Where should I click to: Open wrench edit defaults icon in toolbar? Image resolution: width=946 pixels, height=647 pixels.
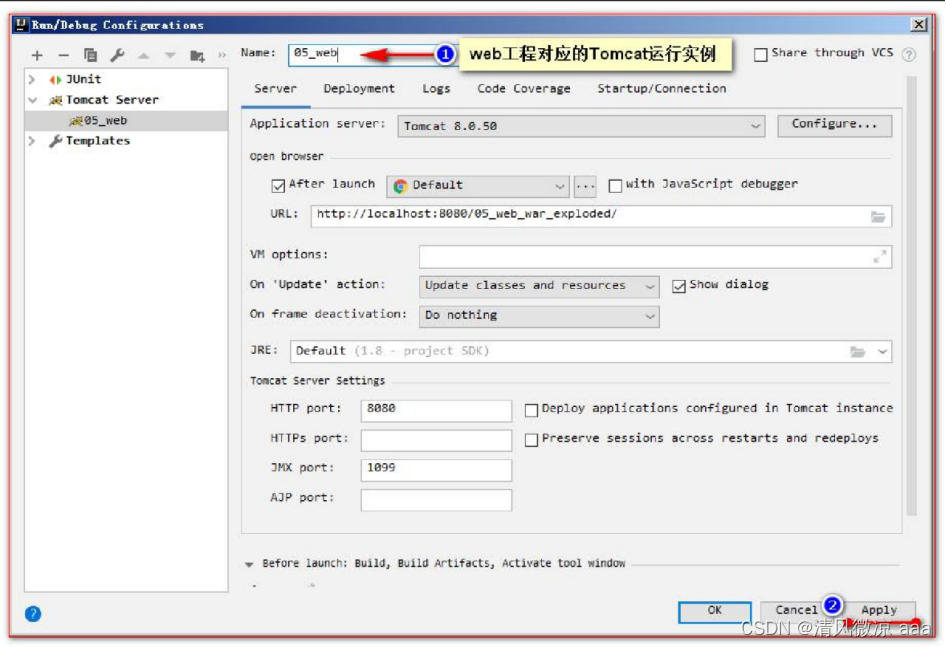(117, 56)
